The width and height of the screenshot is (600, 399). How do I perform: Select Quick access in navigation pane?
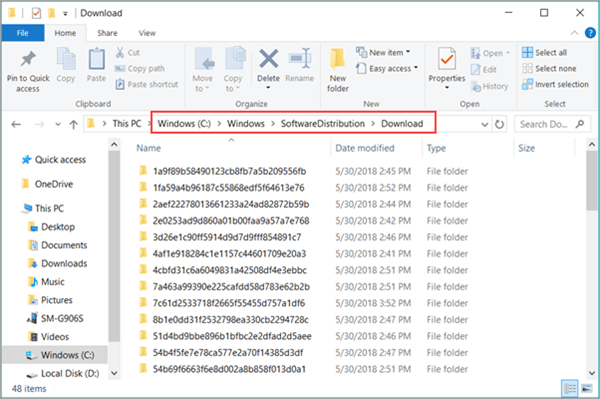(54, 160)
